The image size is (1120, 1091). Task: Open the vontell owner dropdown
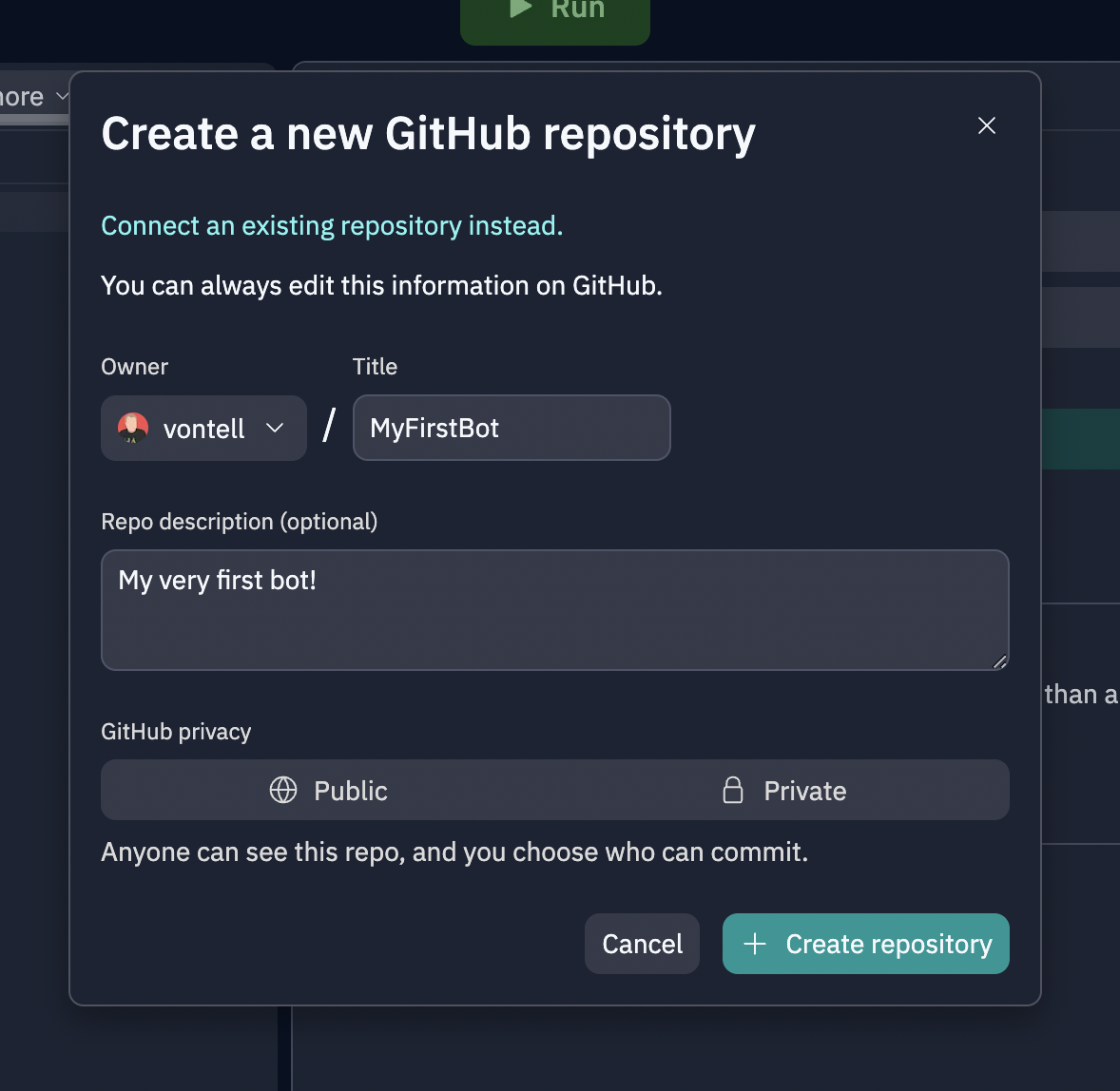click(x=203, y=428)
